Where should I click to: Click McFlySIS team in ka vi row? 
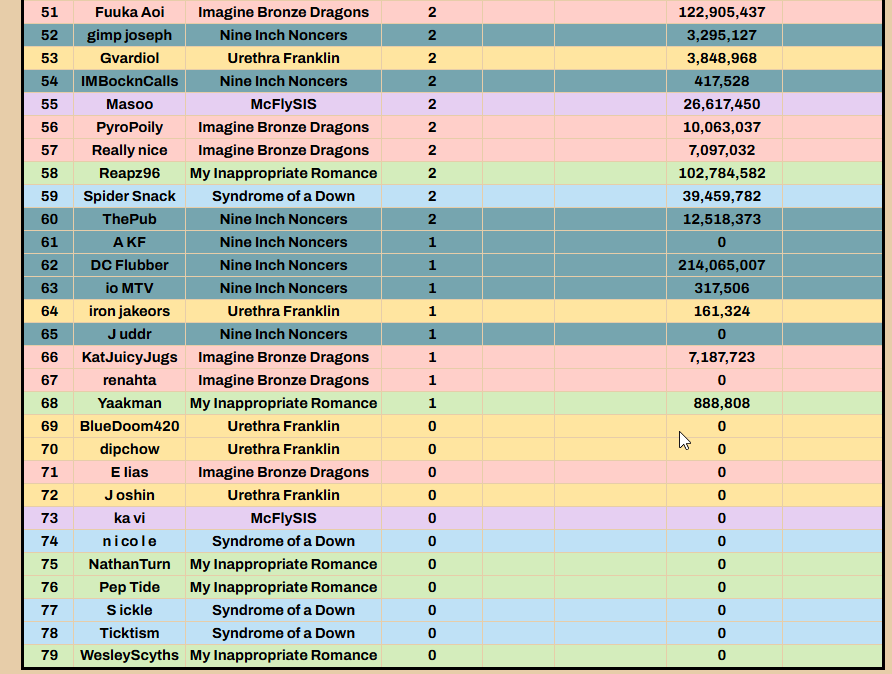(283, 519)
